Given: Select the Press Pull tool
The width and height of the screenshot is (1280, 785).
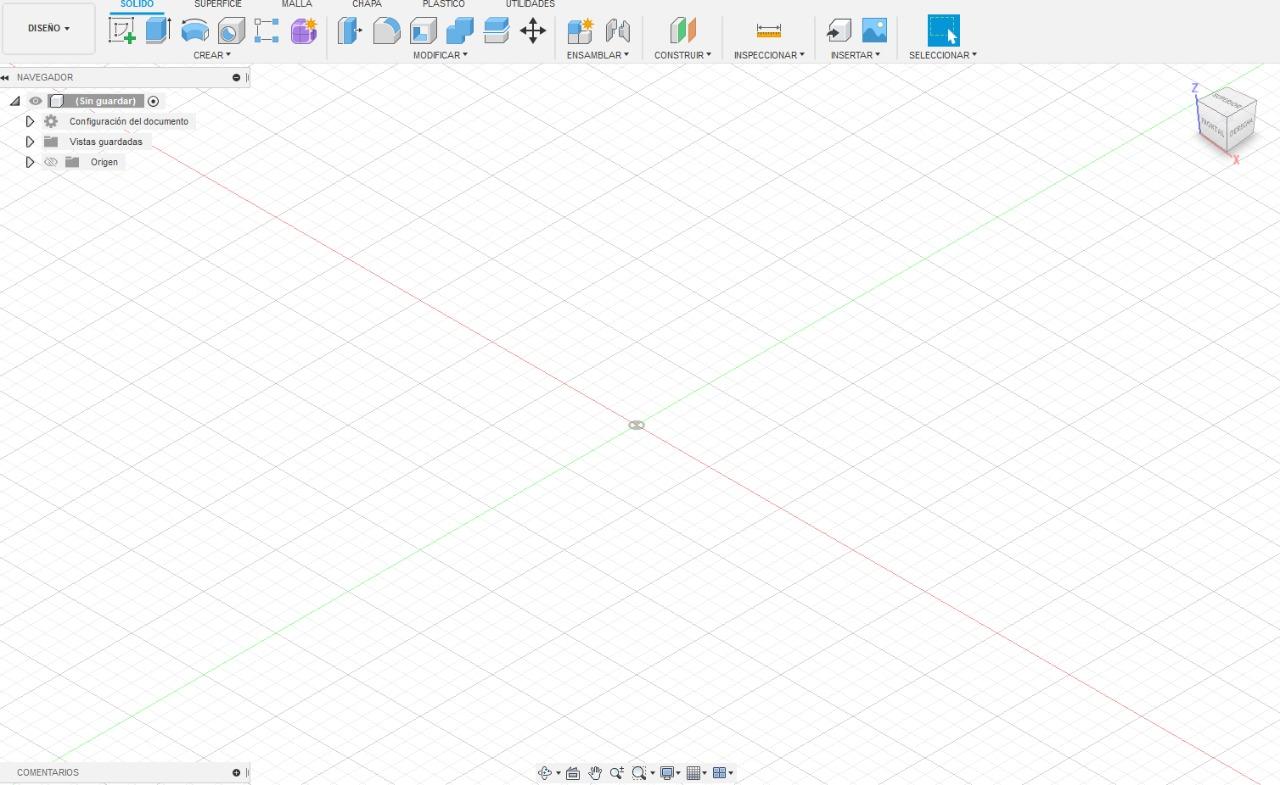Looking at the screenshot, I should tap(349, 31).
